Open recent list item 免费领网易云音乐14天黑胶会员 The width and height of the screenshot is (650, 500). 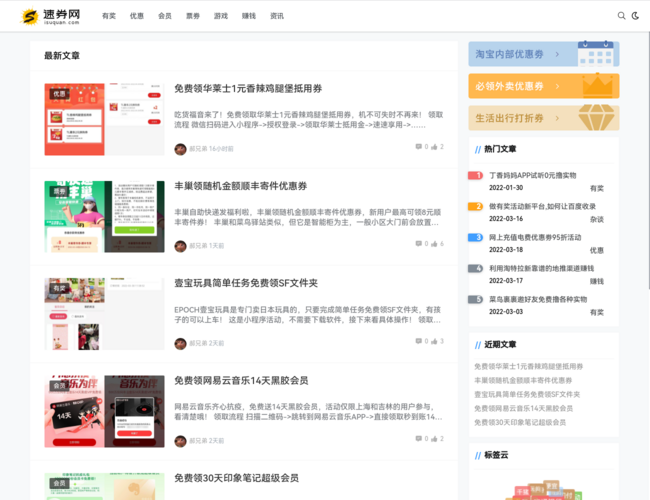pos(524,408)
